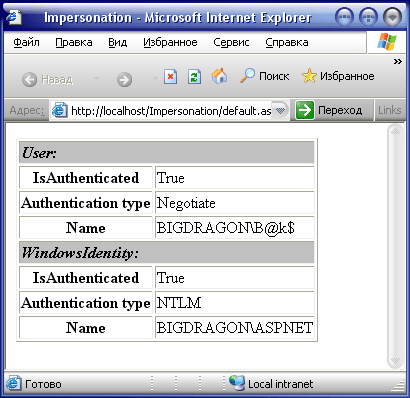Select the BIGDRAGON\ASPNET name value
Viewport: 410px width, 398px height.
pos(235,328)
